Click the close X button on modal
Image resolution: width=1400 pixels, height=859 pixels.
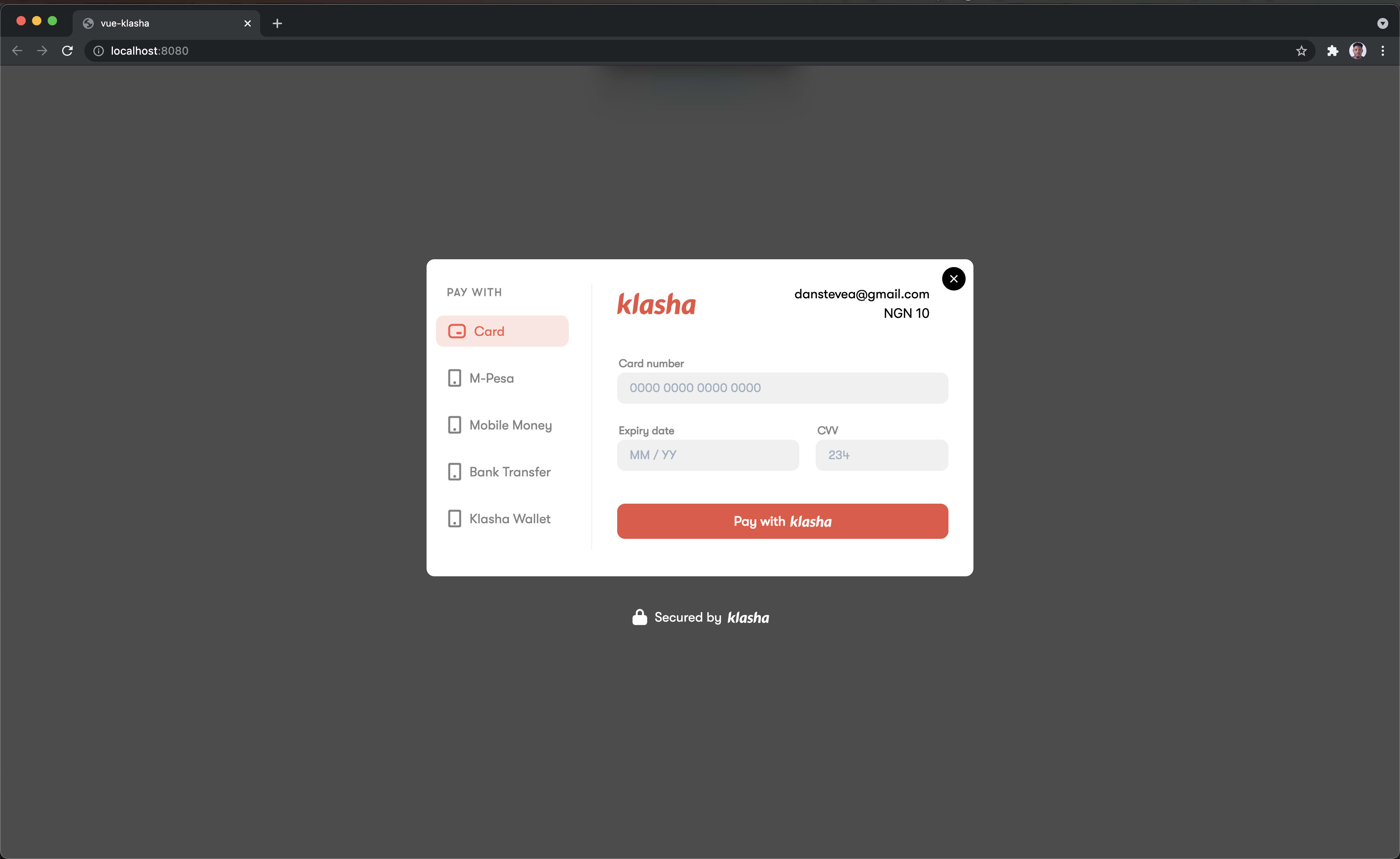(952, 278)
